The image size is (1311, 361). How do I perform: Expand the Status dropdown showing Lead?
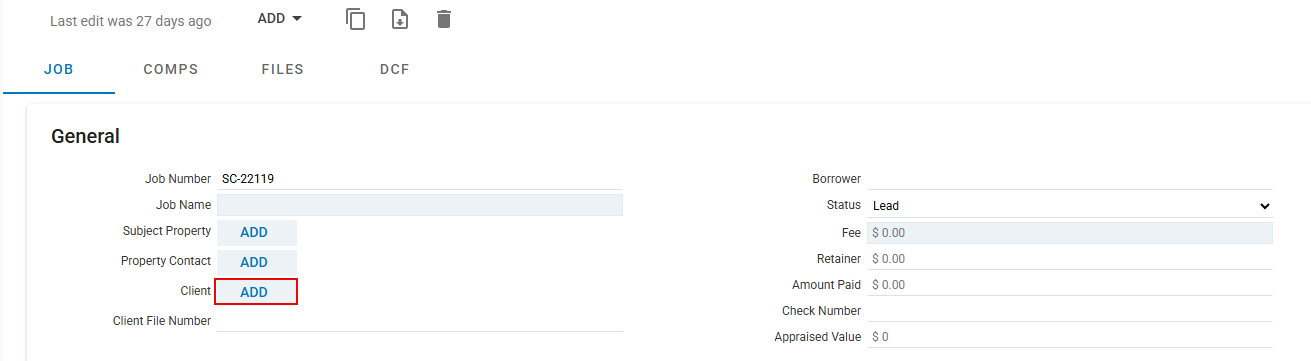[x=1070, y=205]
